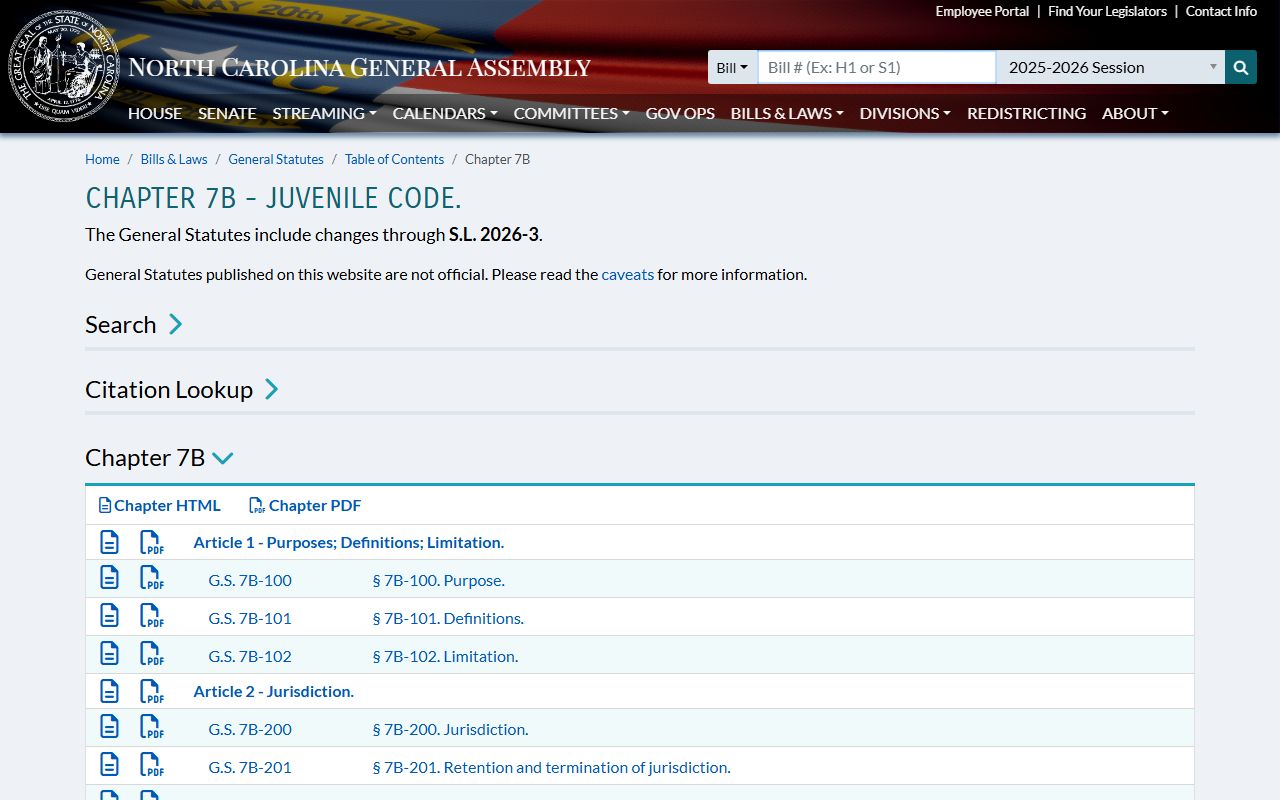
Task: Click the magnifier search button in header
Action: (1241, 67)
